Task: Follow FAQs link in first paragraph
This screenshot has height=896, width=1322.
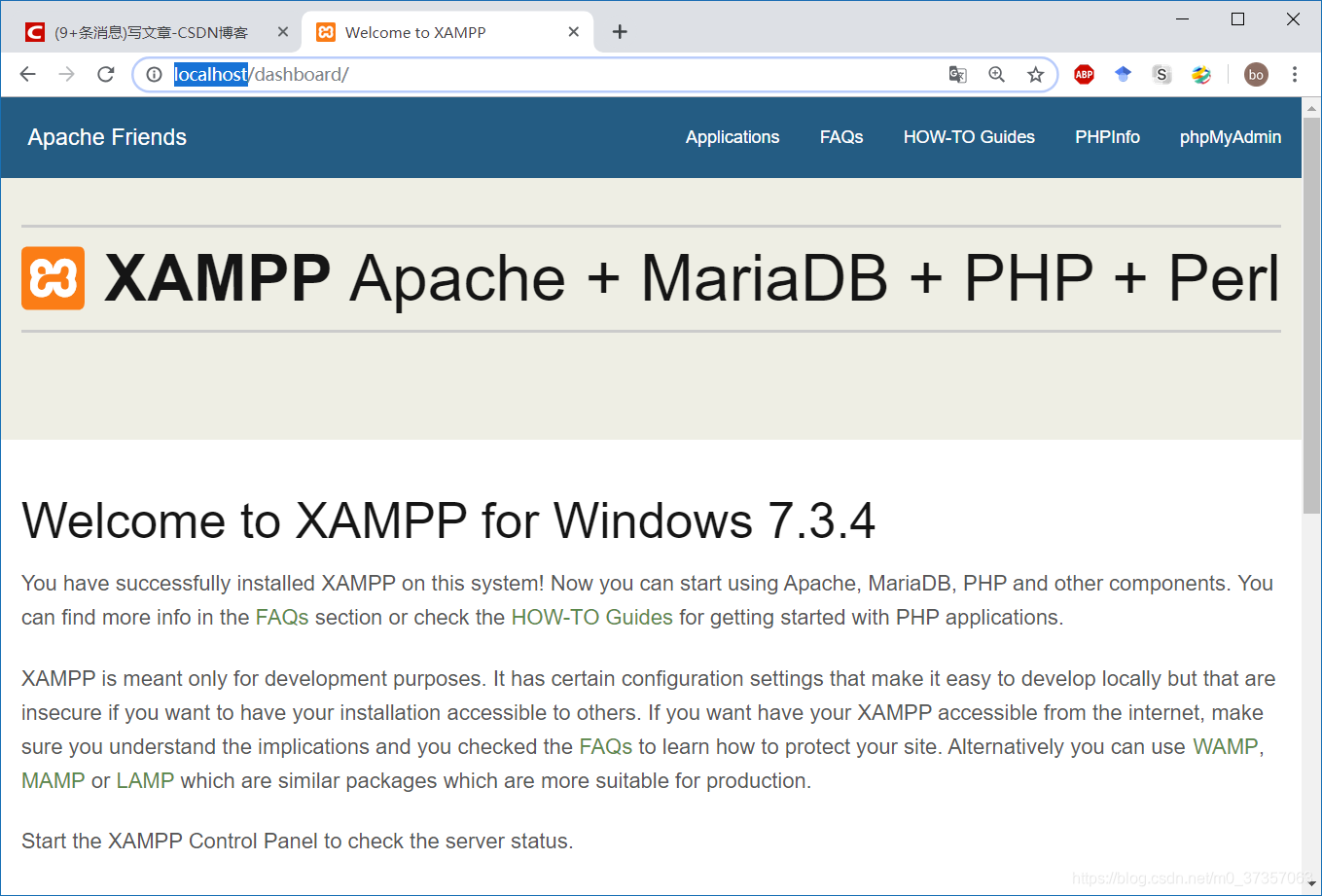Action: coord(282,617)
